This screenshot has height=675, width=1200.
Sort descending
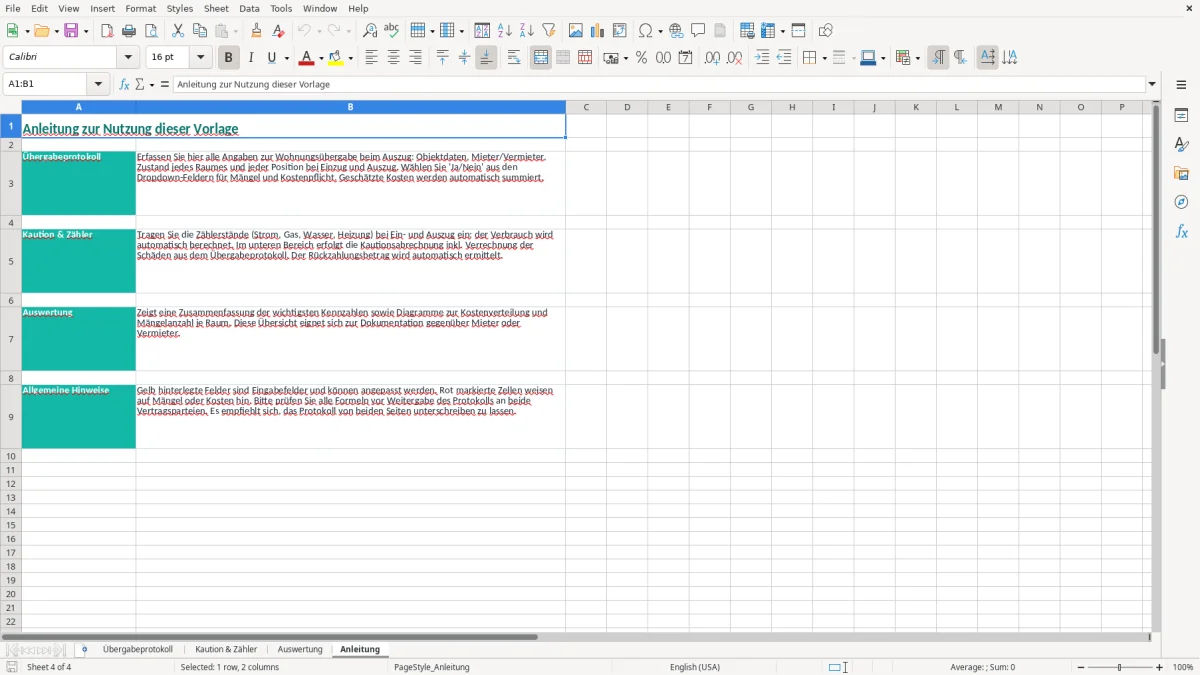(527, 31)
